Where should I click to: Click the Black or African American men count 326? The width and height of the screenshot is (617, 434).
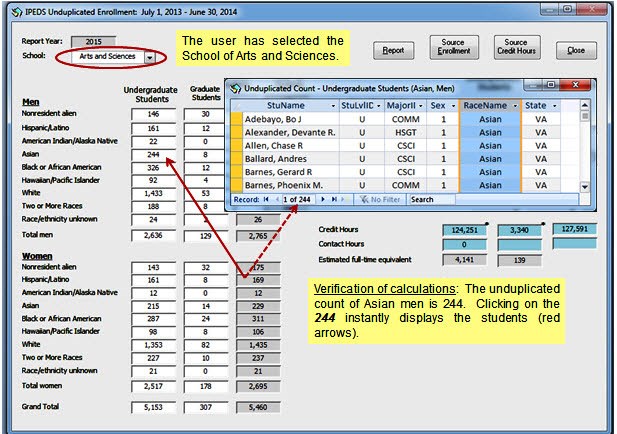point(153,168)
